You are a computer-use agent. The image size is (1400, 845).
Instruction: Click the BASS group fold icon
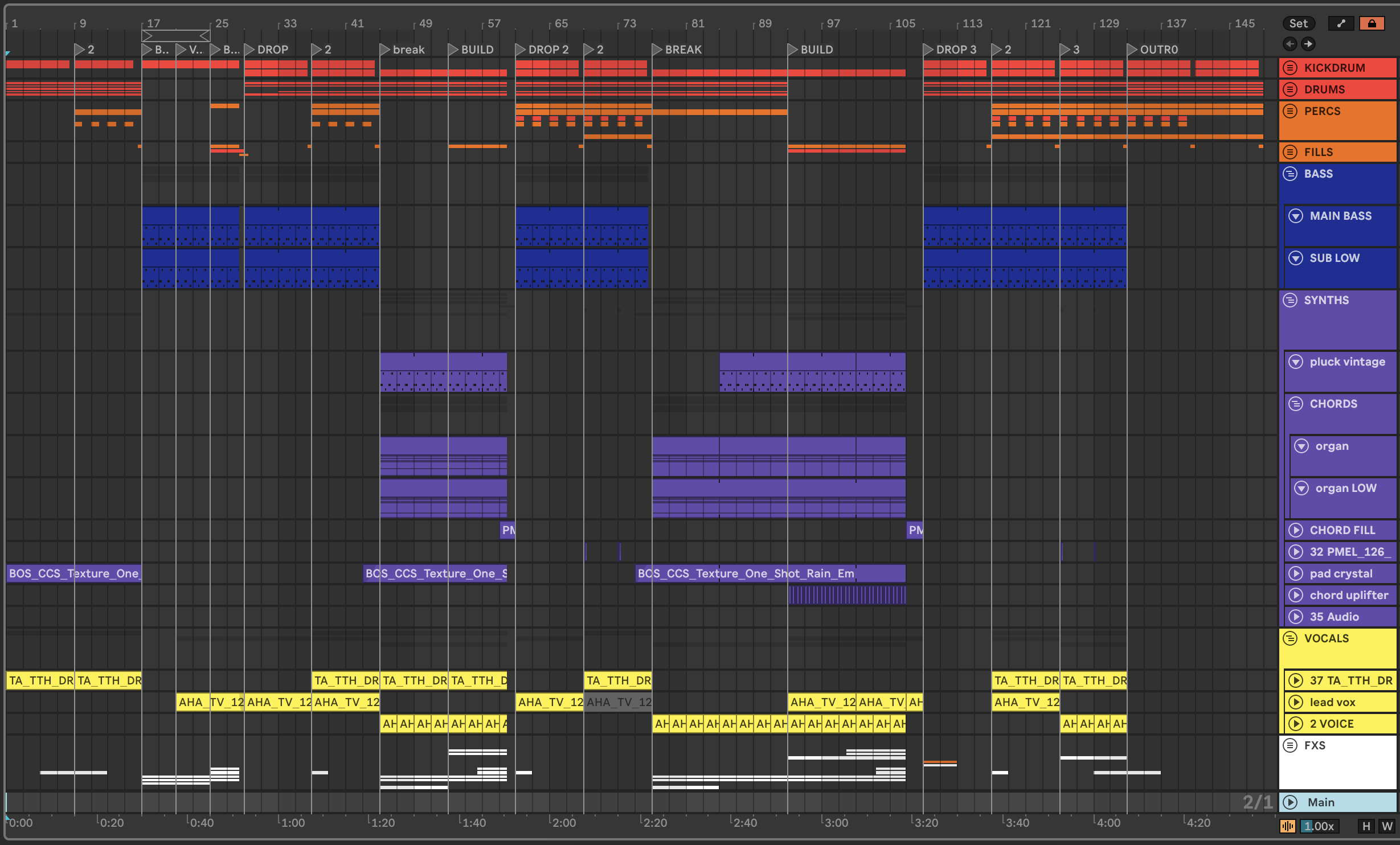click(x=1291, y=174)
